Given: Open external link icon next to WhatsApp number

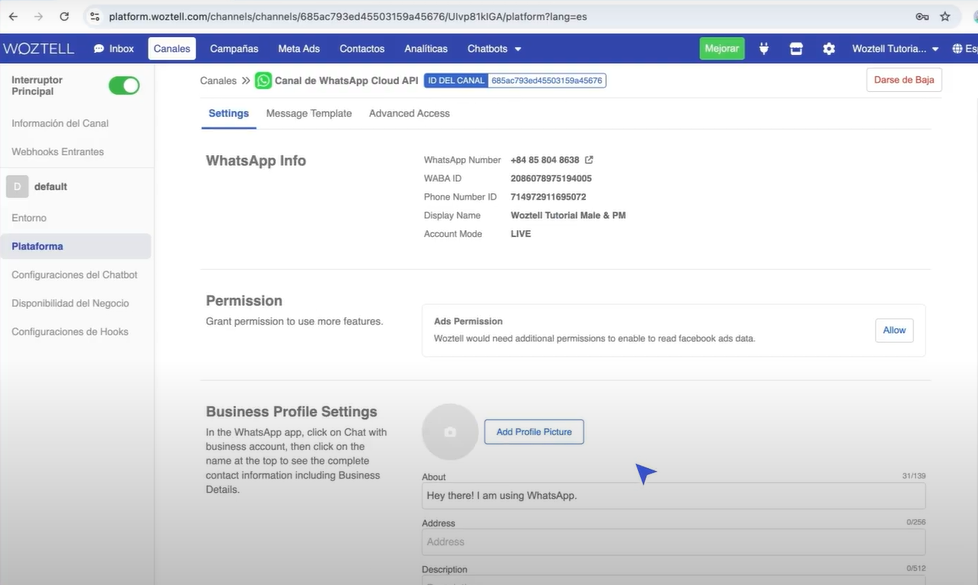Looking at the screenshot, I should point(589,160).
